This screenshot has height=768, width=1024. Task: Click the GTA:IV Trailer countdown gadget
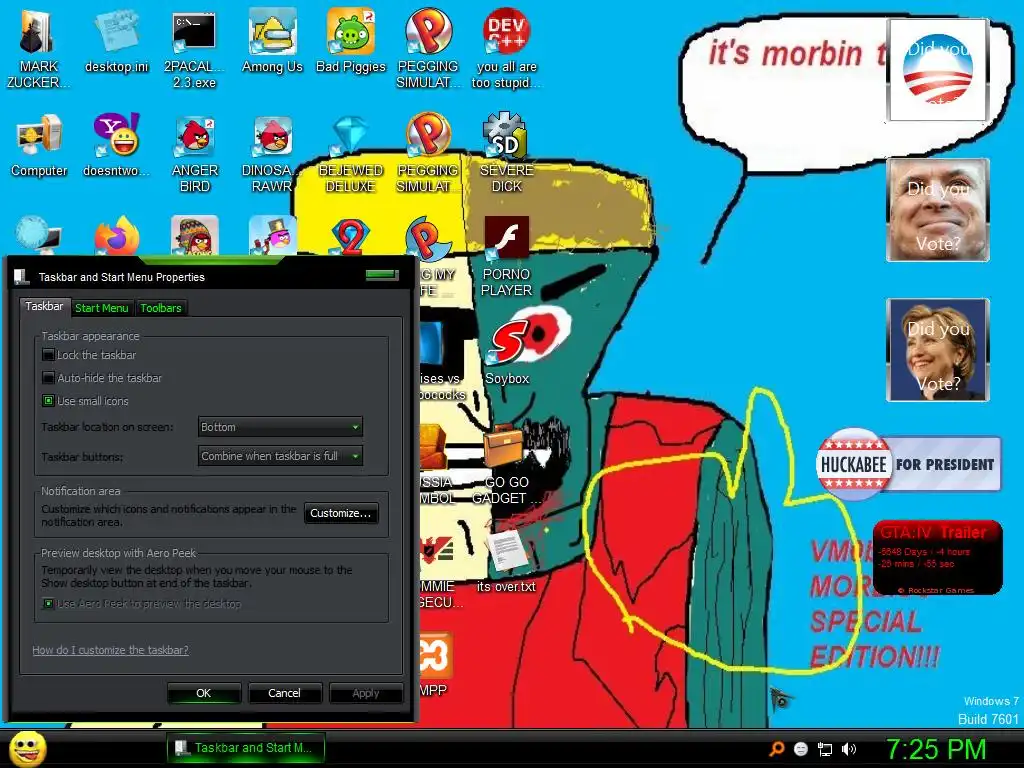point(937,558)
